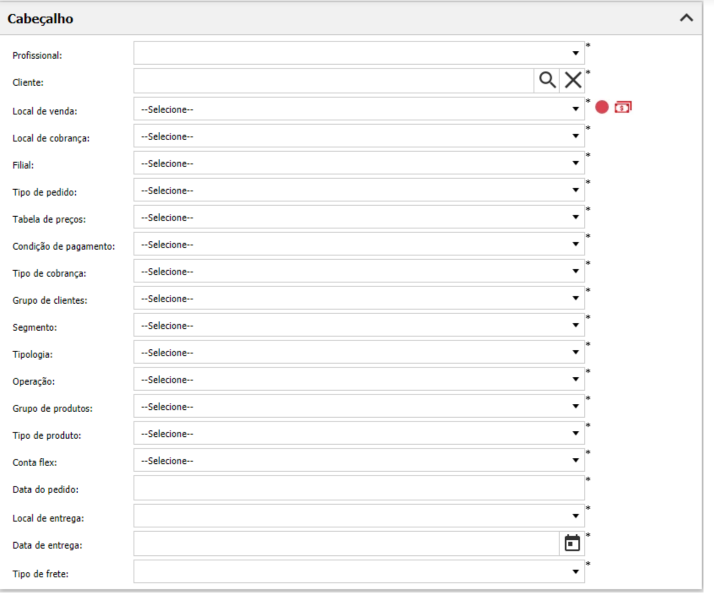Click the Segmento: label

click(35, 327)
